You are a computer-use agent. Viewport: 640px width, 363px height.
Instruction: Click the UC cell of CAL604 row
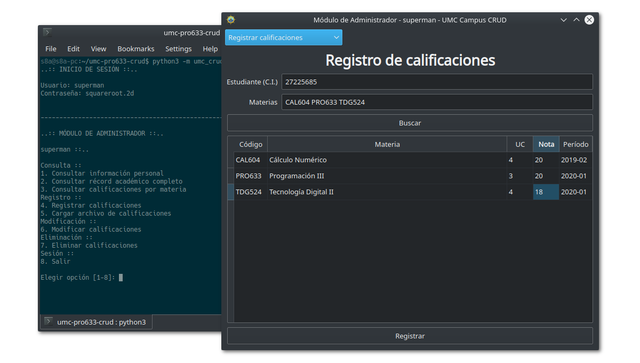tap(520, 160)
